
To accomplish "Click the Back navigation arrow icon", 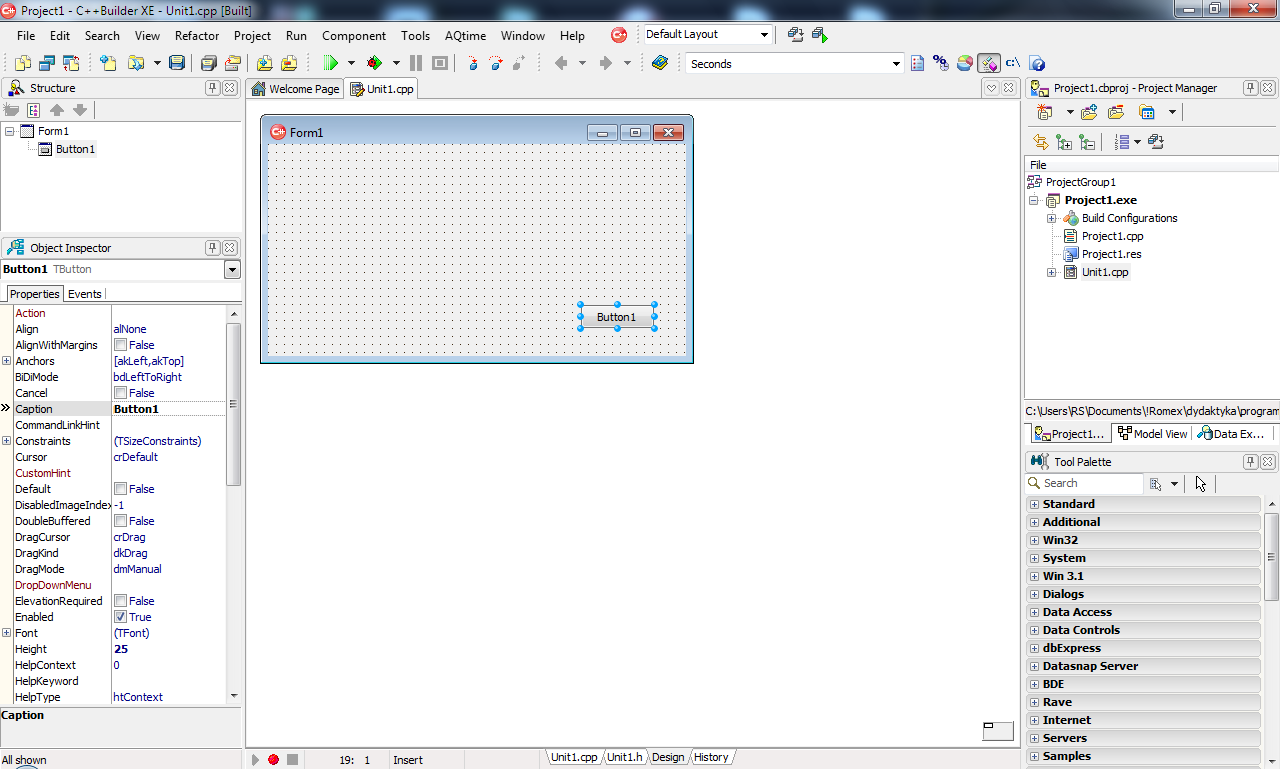I will point(561,63).
